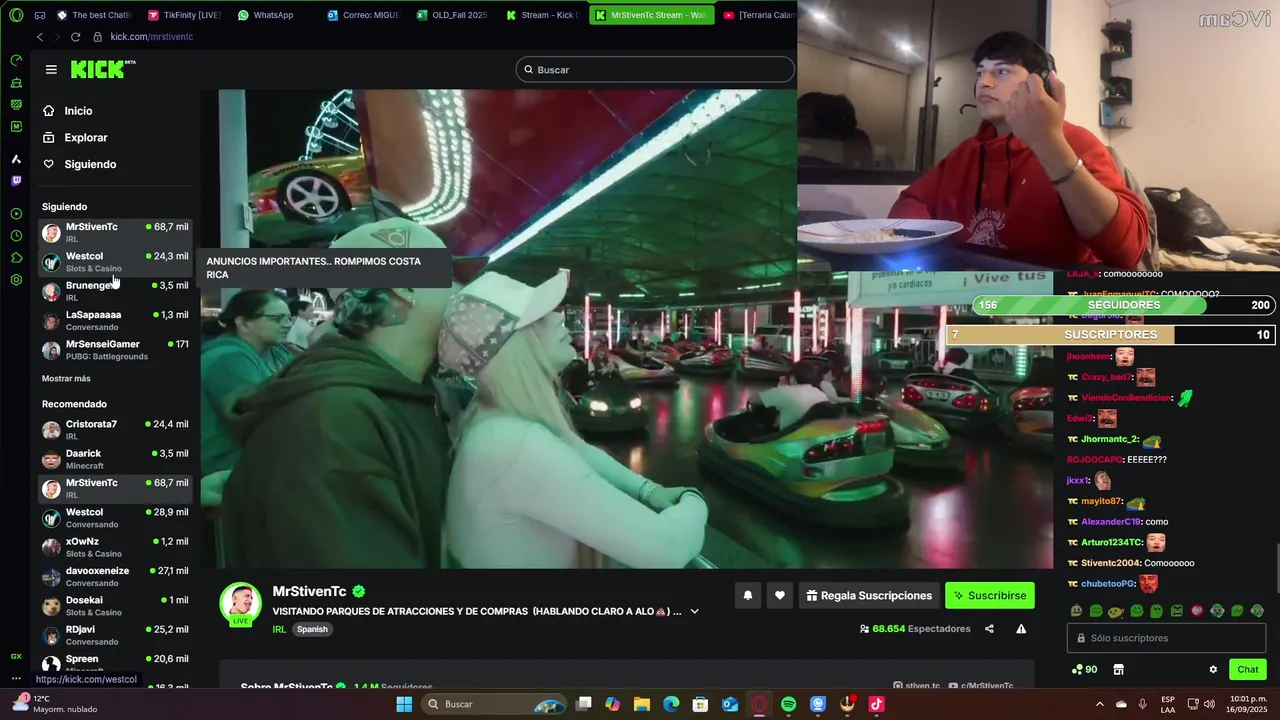Open Brunenger channel in followed list
The height and width of the screenshot is (720, 1280).
click(x=114, y=291)
